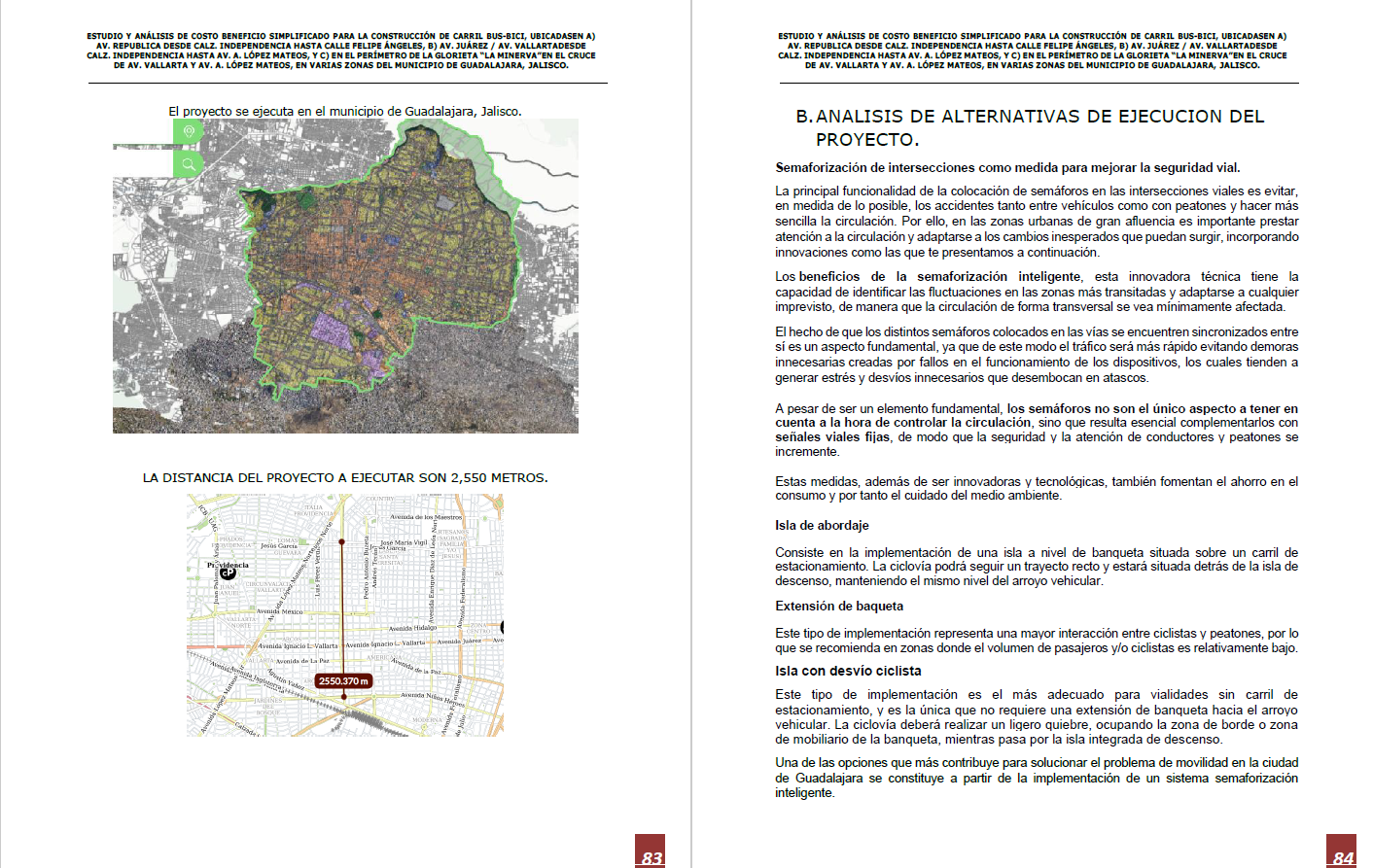Click the top endpoint dot of measurement line
The width and height of the screenshot is (1373, 868).
341,541
